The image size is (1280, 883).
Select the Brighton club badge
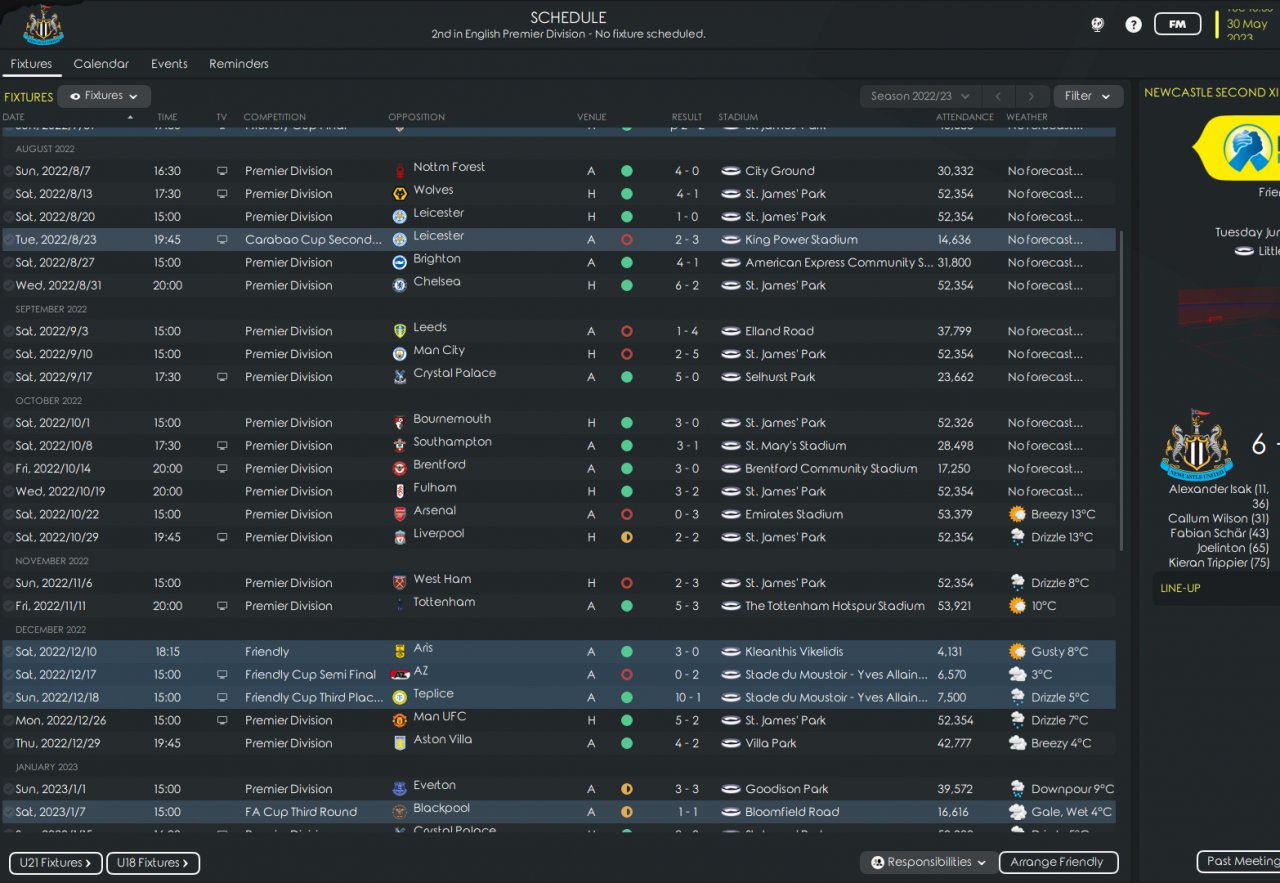tap(400, 262)
